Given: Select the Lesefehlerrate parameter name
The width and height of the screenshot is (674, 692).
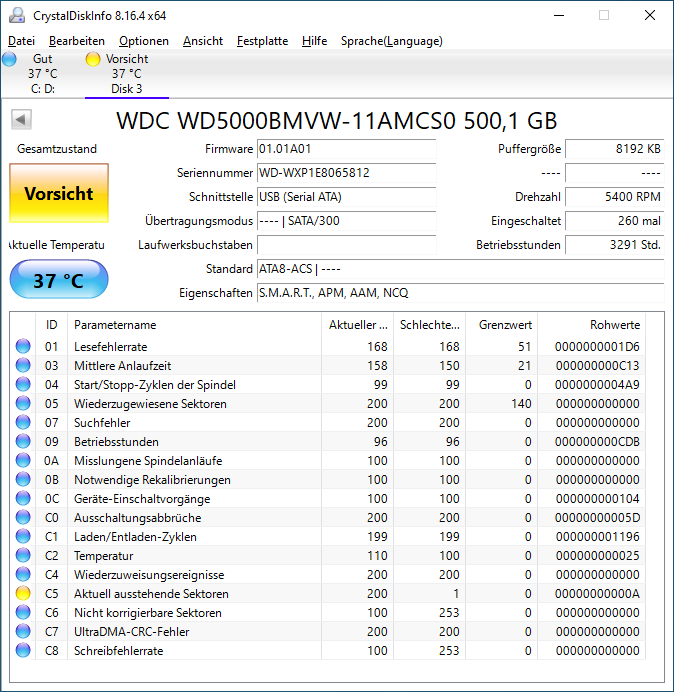Looking at the screenshot, I should pos(110,347).
